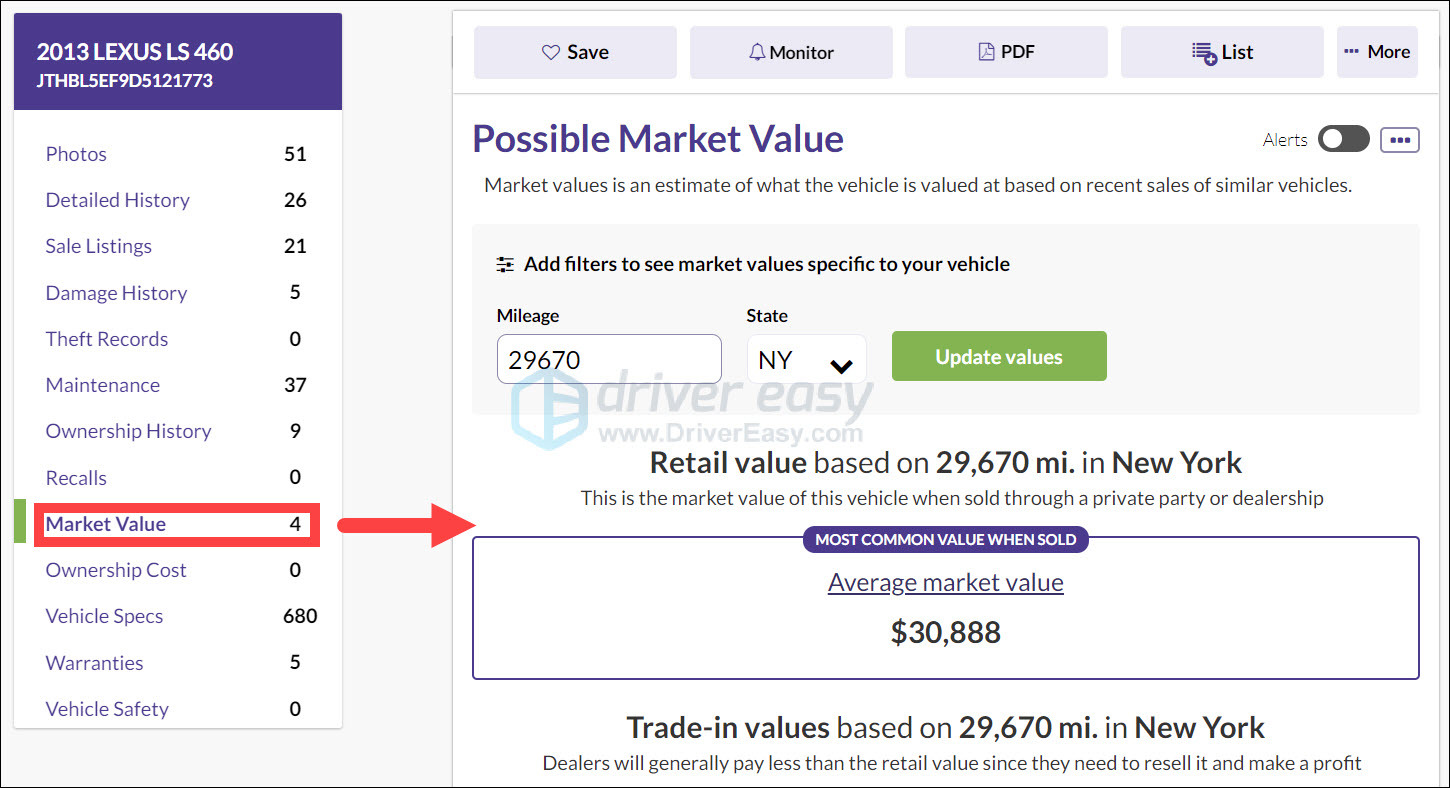Open the options ellipsis next to Alerts
Image resolution: width=1450 pixels, height=788 pixels.
coord(1400,140)
